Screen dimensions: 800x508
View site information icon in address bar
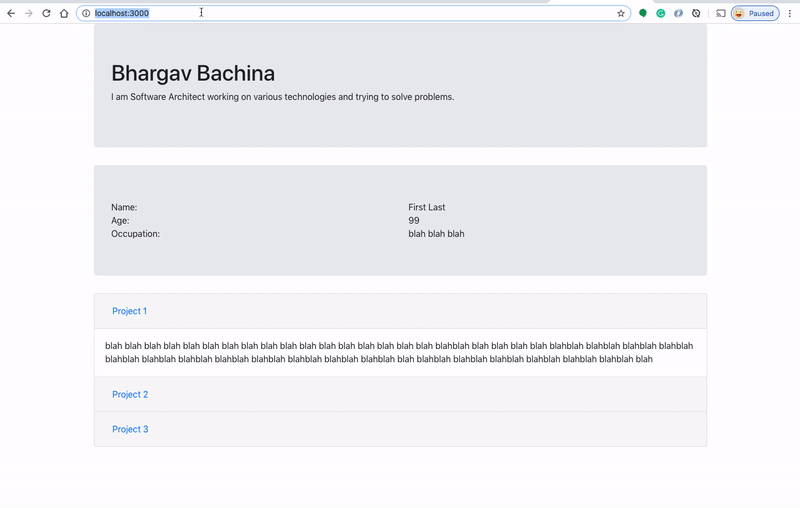86,13
